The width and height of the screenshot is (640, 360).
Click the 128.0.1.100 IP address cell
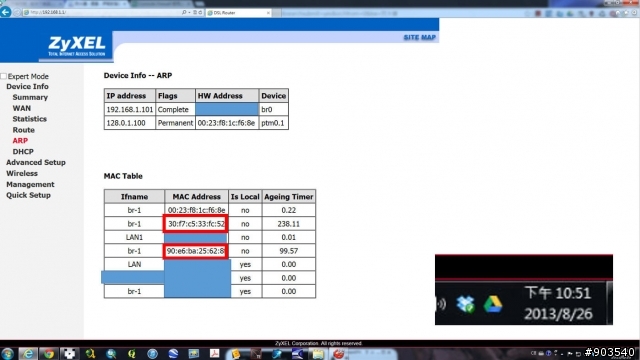coord(130,123)
